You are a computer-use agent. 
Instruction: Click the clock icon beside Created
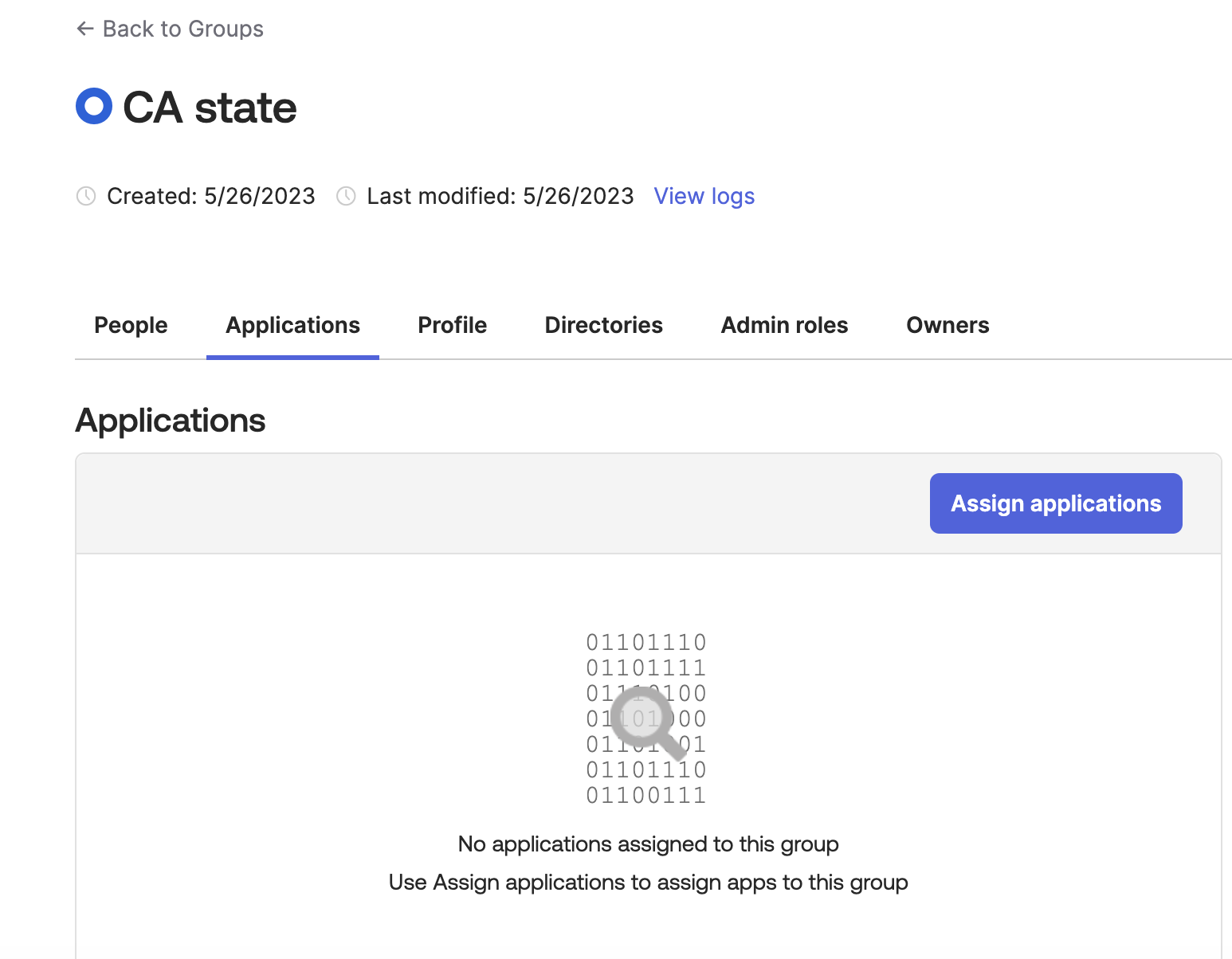[86, 196]
